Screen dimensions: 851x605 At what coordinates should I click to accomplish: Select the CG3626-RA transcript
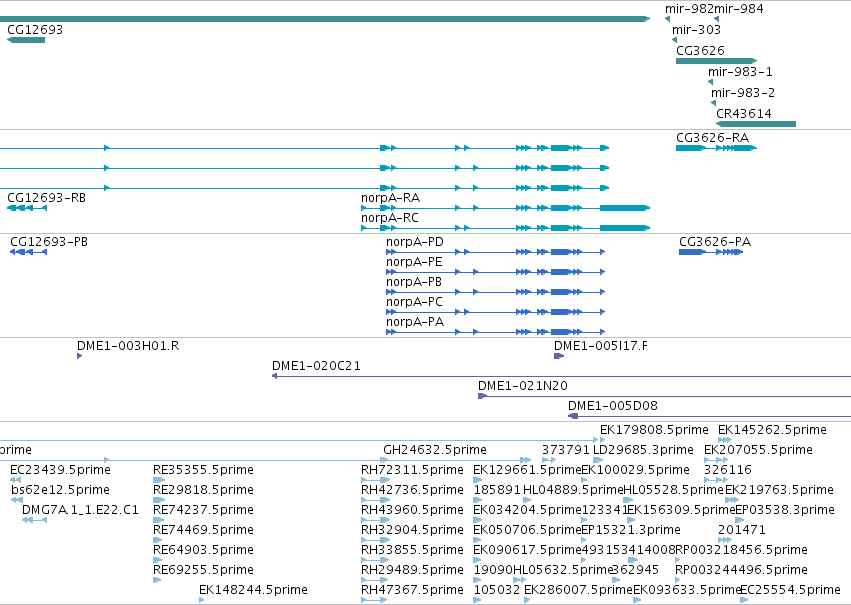716,148
